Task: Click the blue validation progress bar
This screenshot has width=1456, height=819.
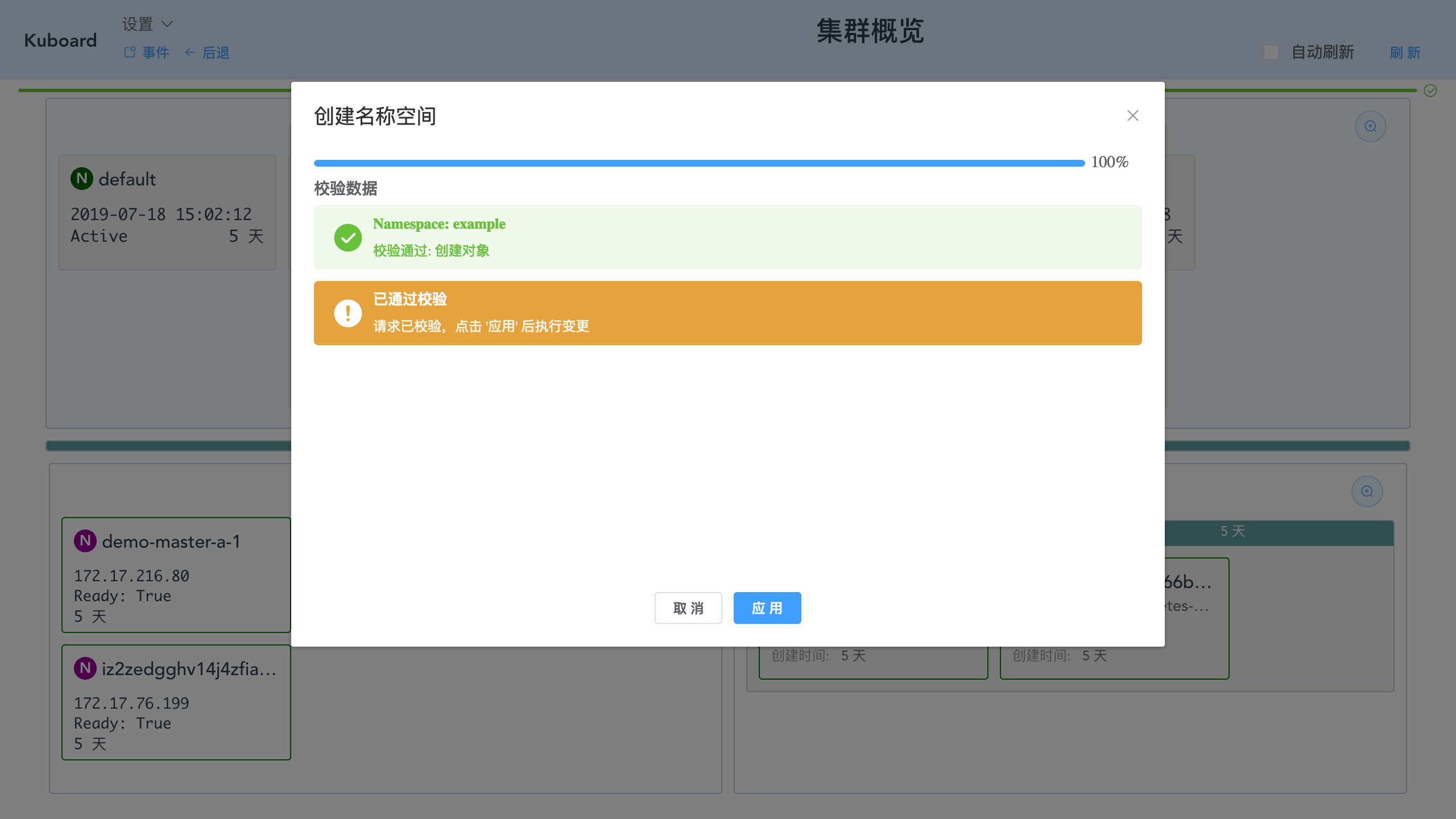Action: (698, 163)
